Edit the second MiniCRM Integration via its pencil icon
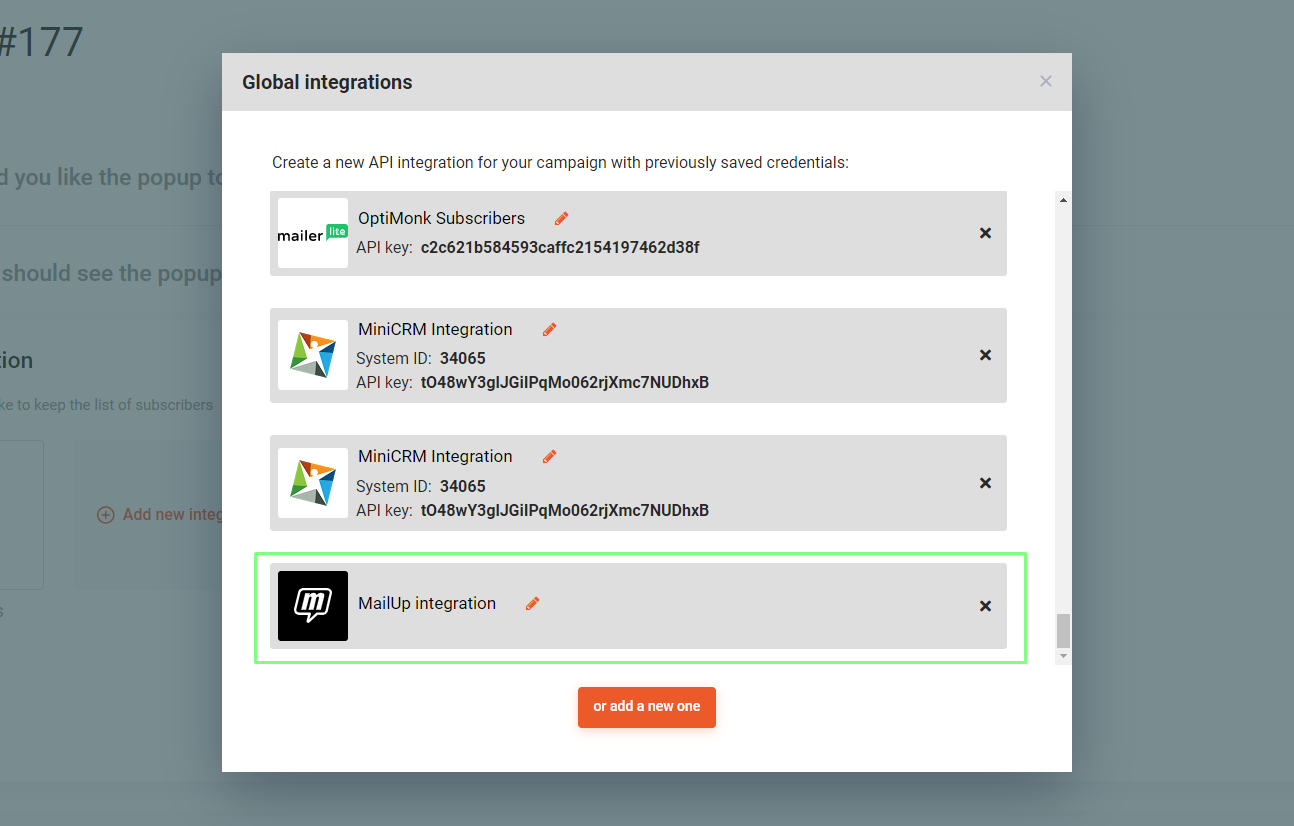The image size is (1294, 826). (549, 456)
